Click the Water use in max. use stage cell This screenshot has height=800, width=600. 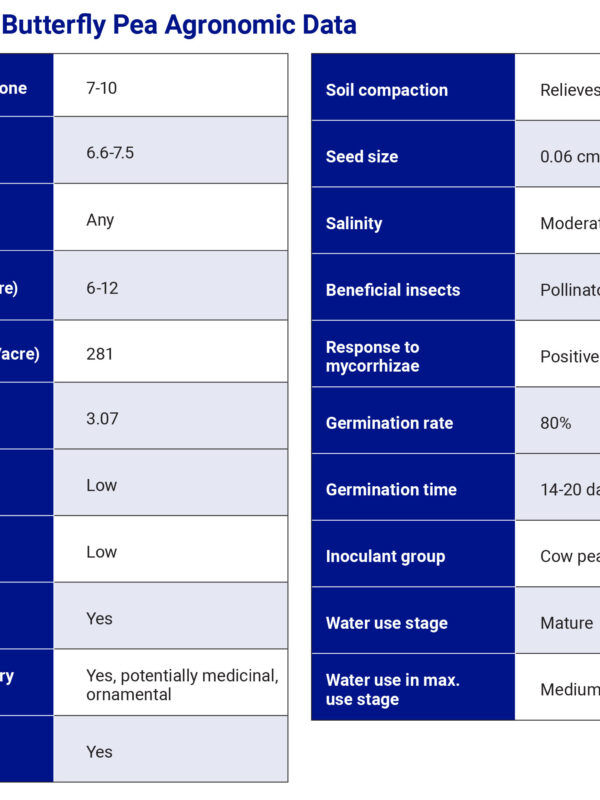point(392,689)
